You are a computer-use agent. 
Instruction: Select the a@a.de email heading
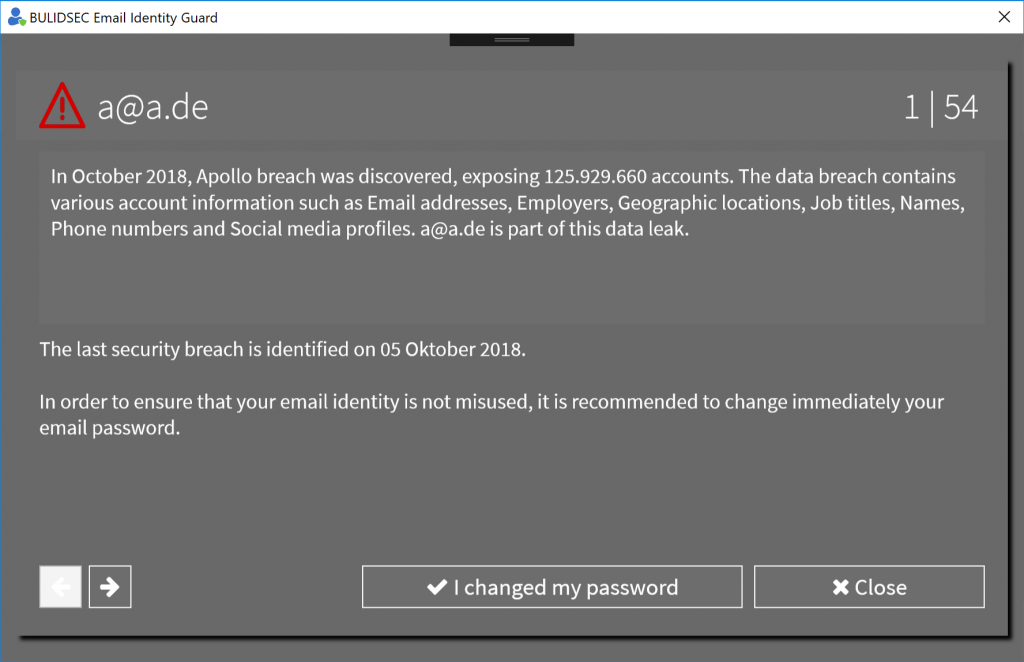point(153,107)
